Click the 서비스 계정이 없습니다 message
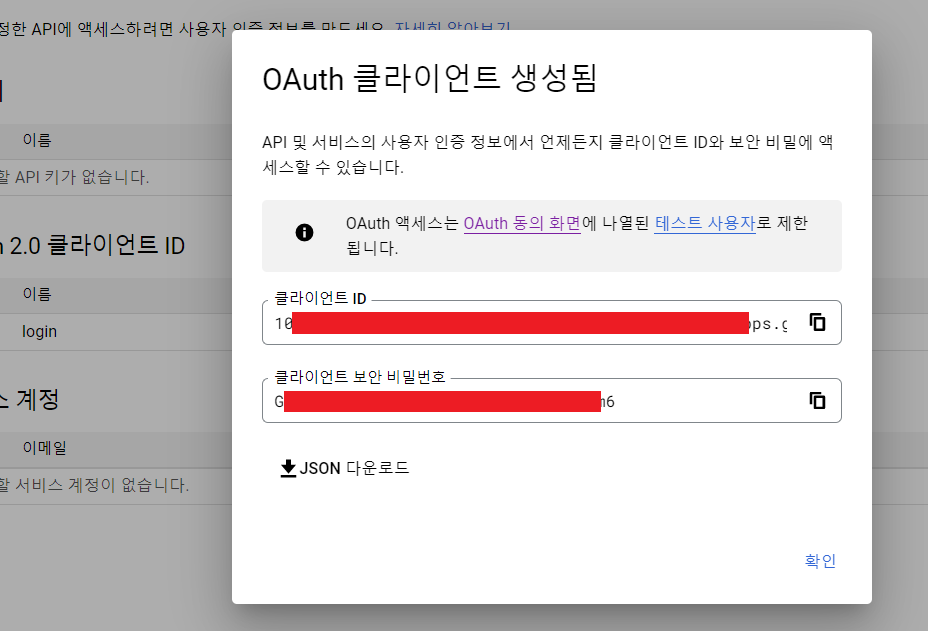Image resolution: width=928 pixels, height=631 pixels. coord(95,485)
